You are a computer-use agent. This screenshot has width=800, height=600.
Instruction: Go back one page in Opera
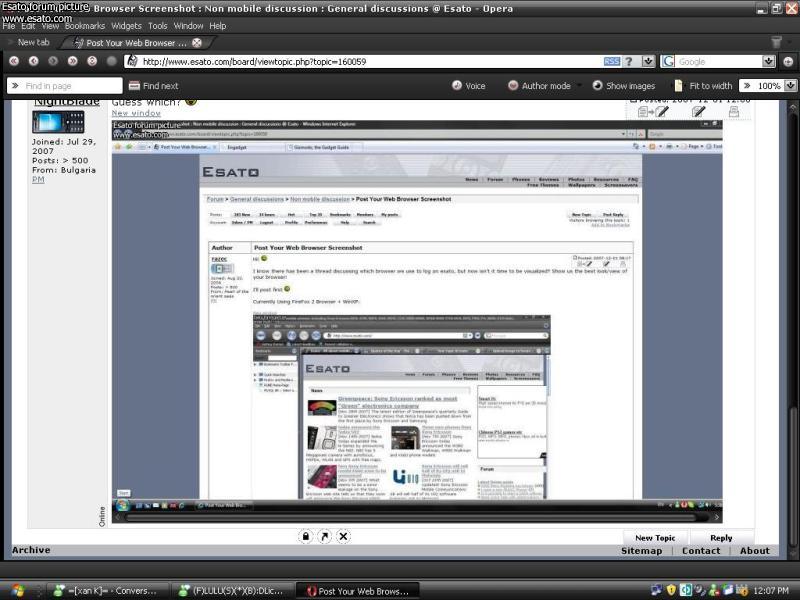tap(34, 61)
